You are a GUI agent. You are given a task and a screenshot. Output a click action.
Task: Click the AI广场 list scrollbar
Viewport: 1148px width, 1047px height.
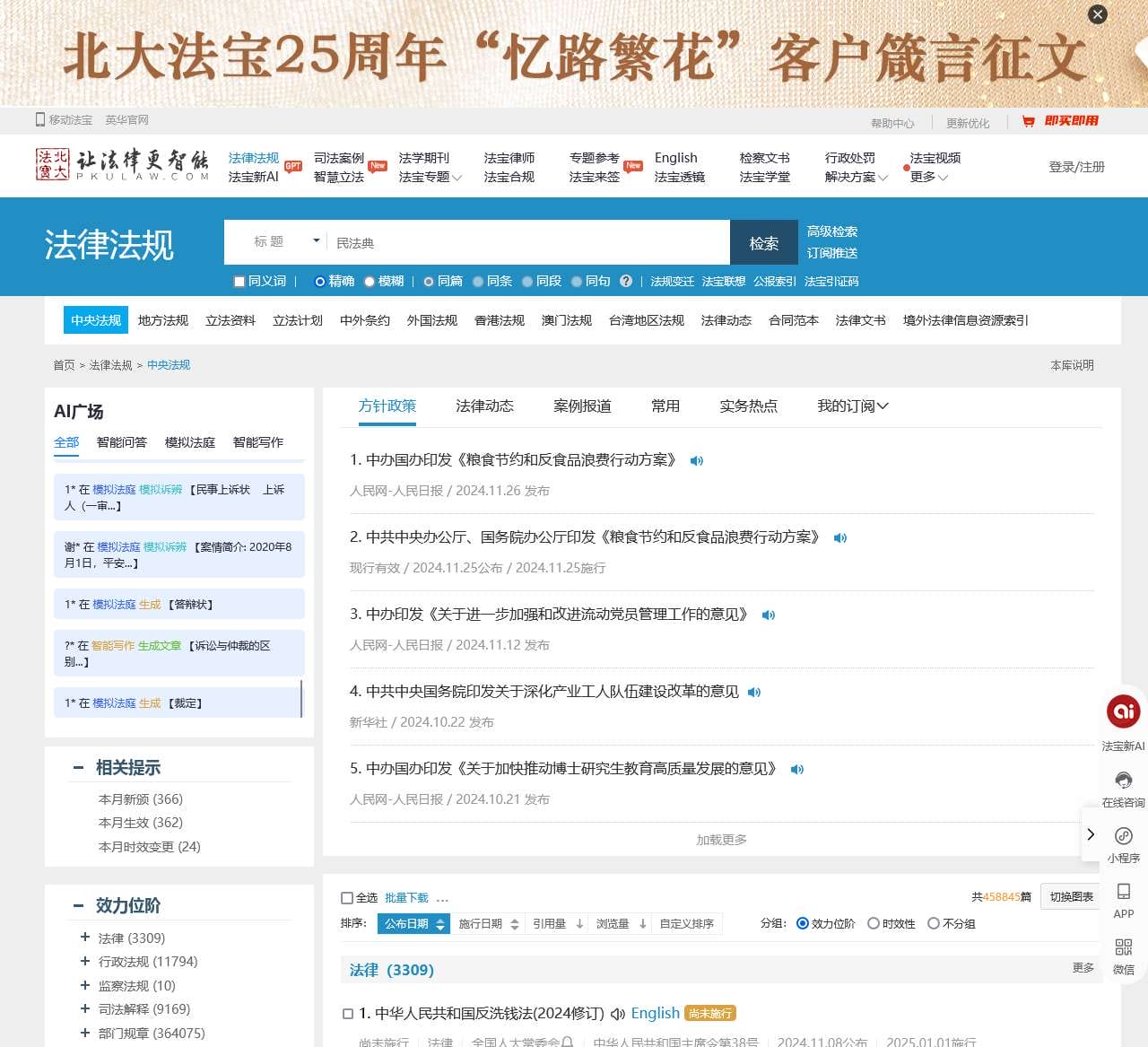click(x=301, y=698)
